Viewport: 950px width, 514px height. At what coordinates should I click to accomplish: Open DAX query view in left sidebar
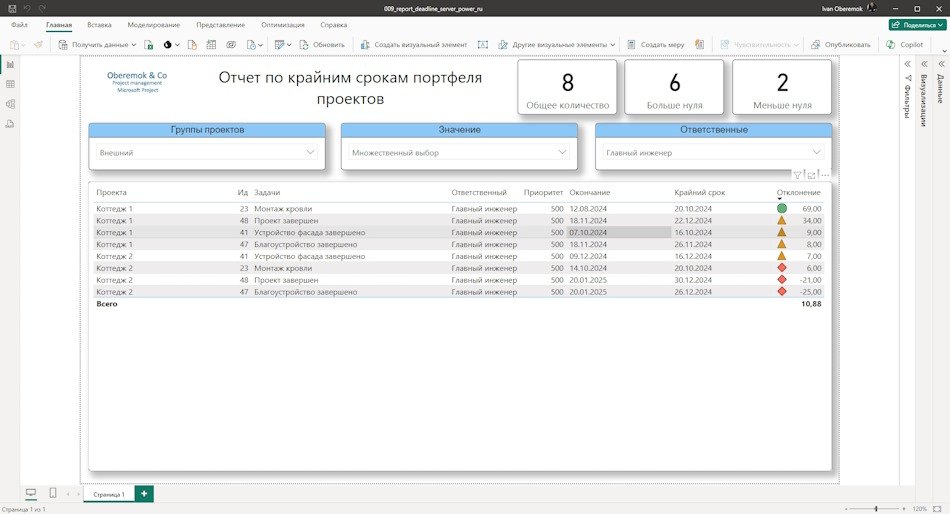[10, 124]
